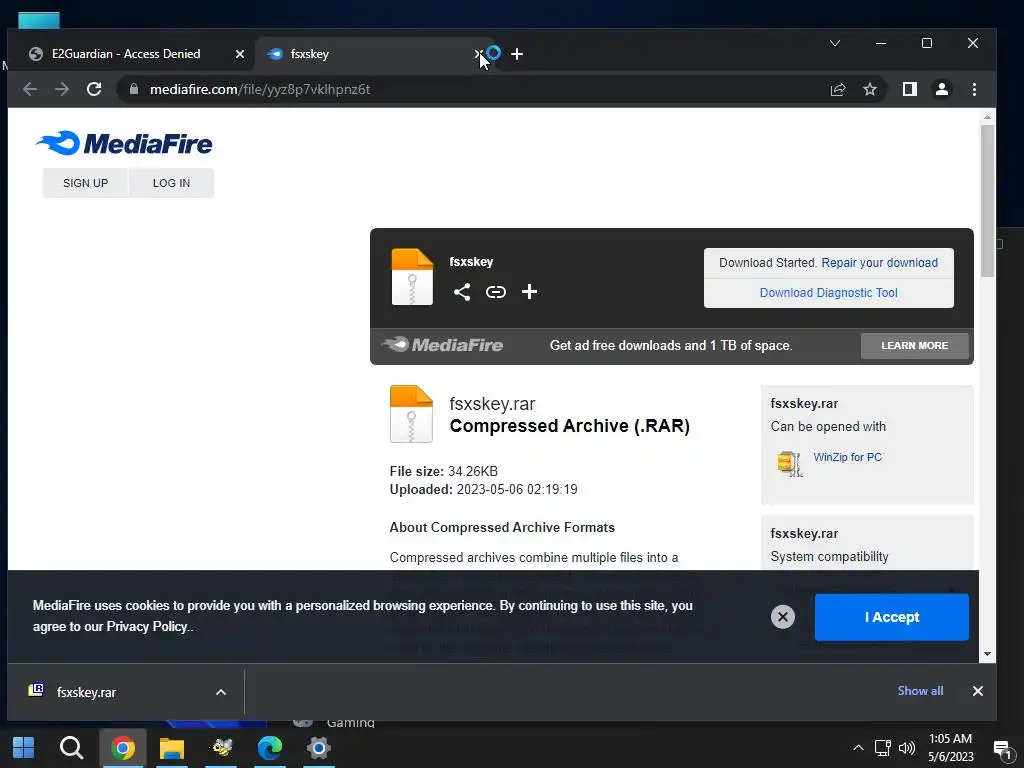View site info lock icon
Image resolution: width=1024 pixels, height=768 pixels.
click(134, 89)
